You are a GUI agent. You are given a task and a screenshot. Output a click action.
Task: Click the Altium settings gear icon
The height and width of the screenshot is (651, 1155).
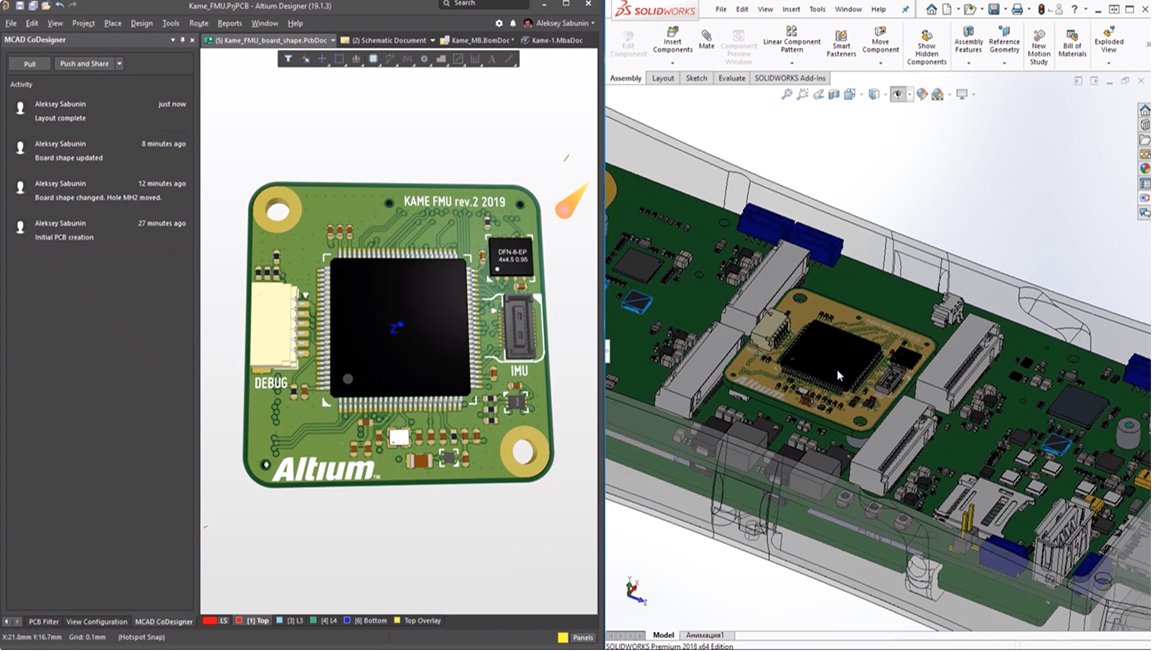(499, 23)
